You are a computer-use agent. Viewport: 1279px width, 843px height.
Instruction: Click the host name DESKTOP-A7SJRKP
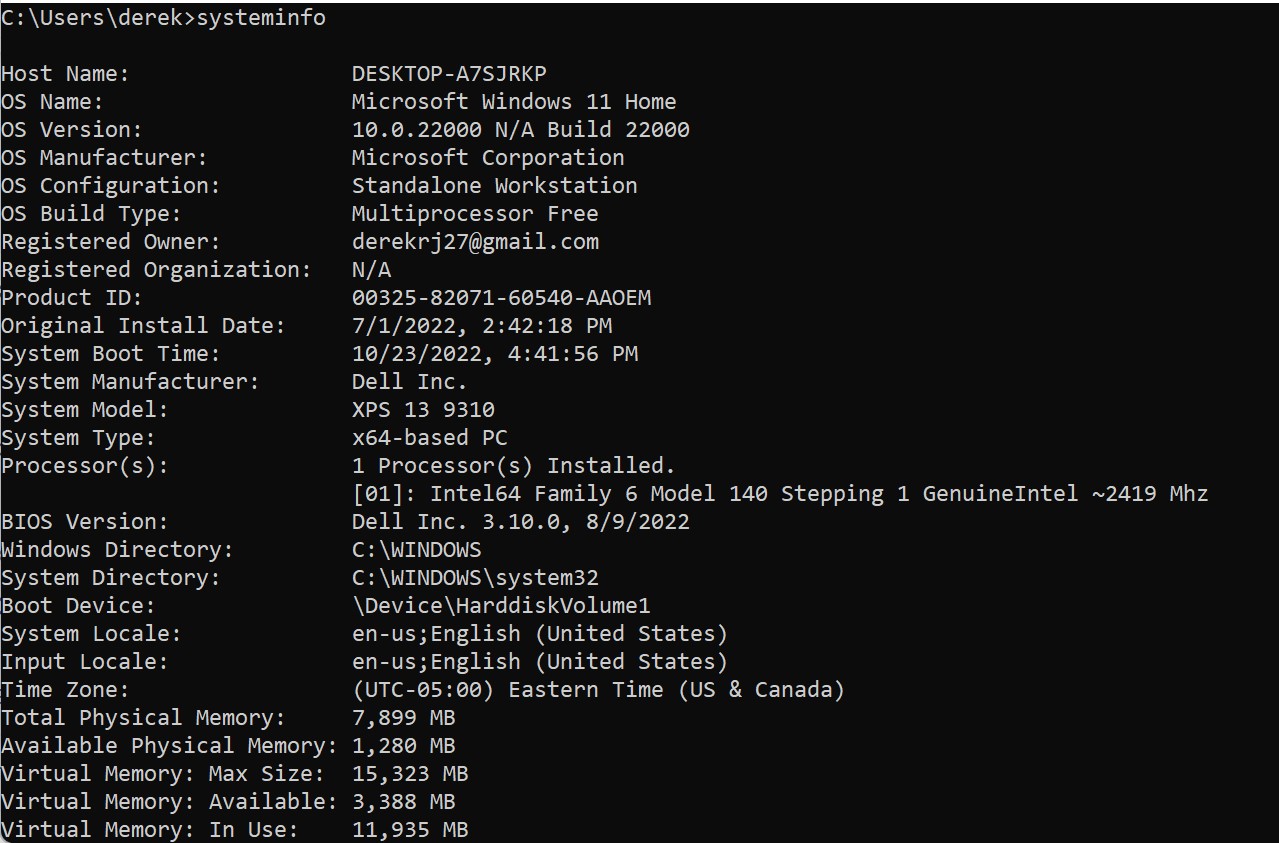(x=449, y=74)
